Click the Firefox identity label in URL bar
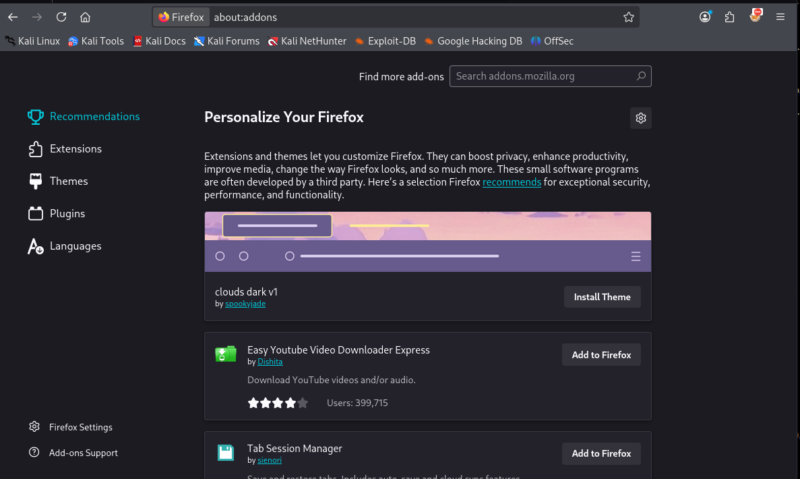 pos(181,17)
